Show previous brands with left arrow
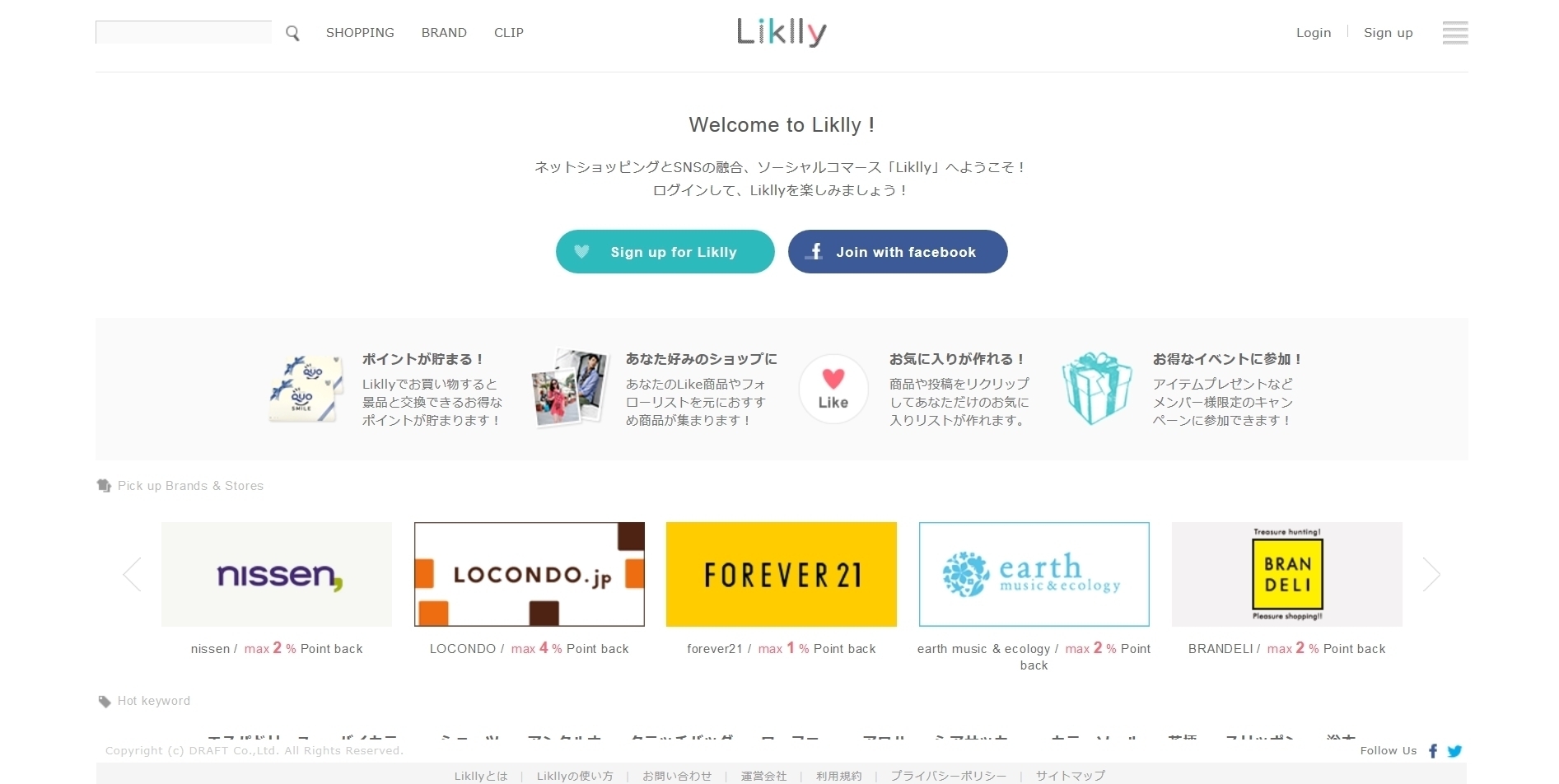 coord(132,574)
